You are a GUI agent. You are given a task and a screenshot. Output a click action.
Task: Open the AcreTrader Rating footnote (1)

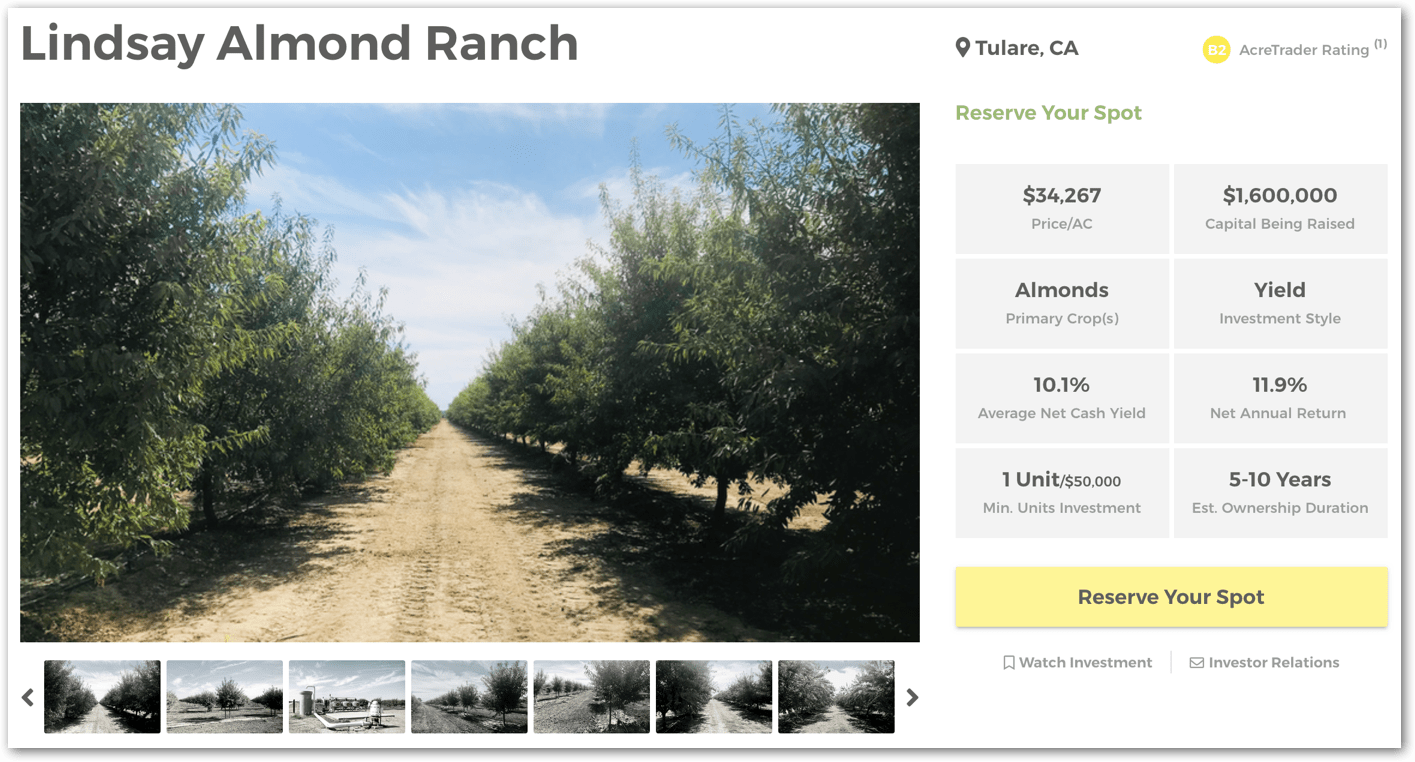pyautogui.click(x=1380, y=44)
